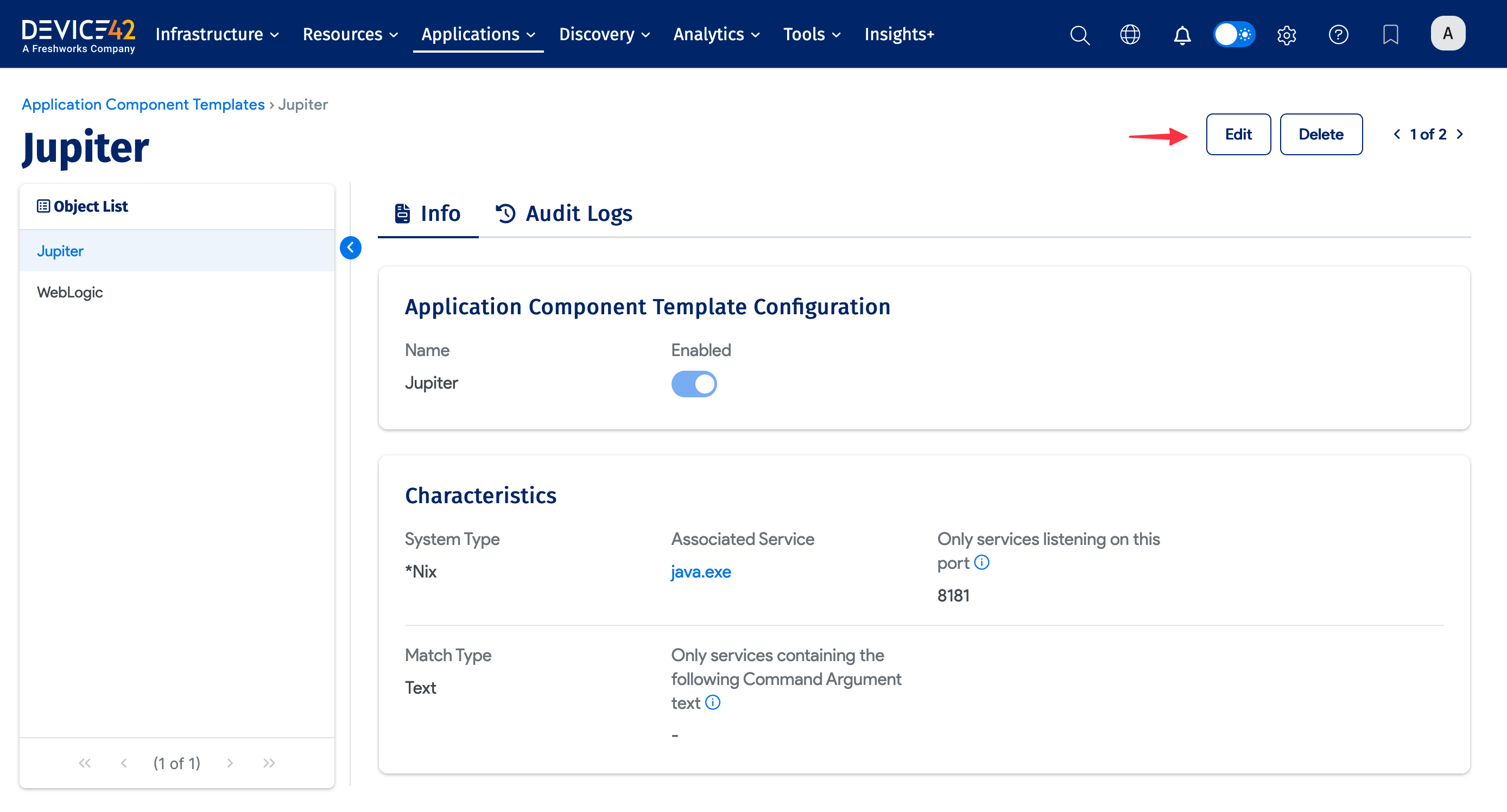The image size is (1507, 812).
Task: Click the port info tooltip icon
Action: pos(982,563)
